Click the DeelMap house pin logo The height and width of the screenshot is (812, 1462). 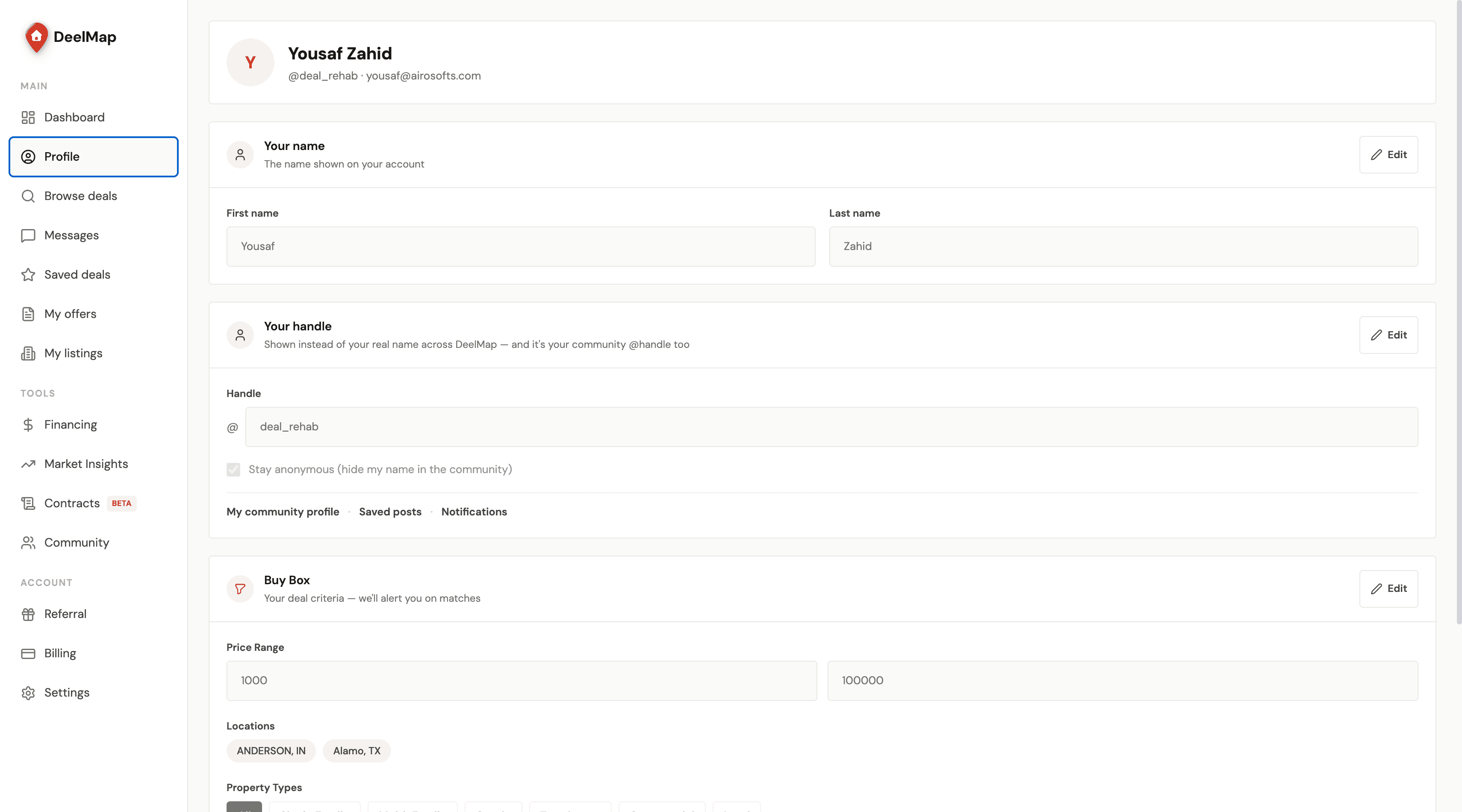tap(36, 38)
